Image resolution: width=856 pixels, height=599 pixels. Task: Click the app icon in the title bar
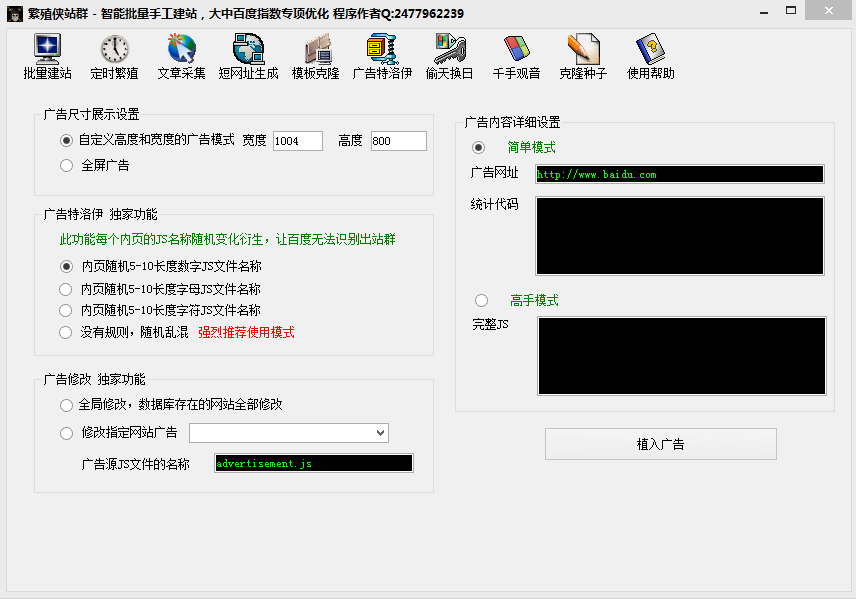pyautogui.click(x=15, y=14)
